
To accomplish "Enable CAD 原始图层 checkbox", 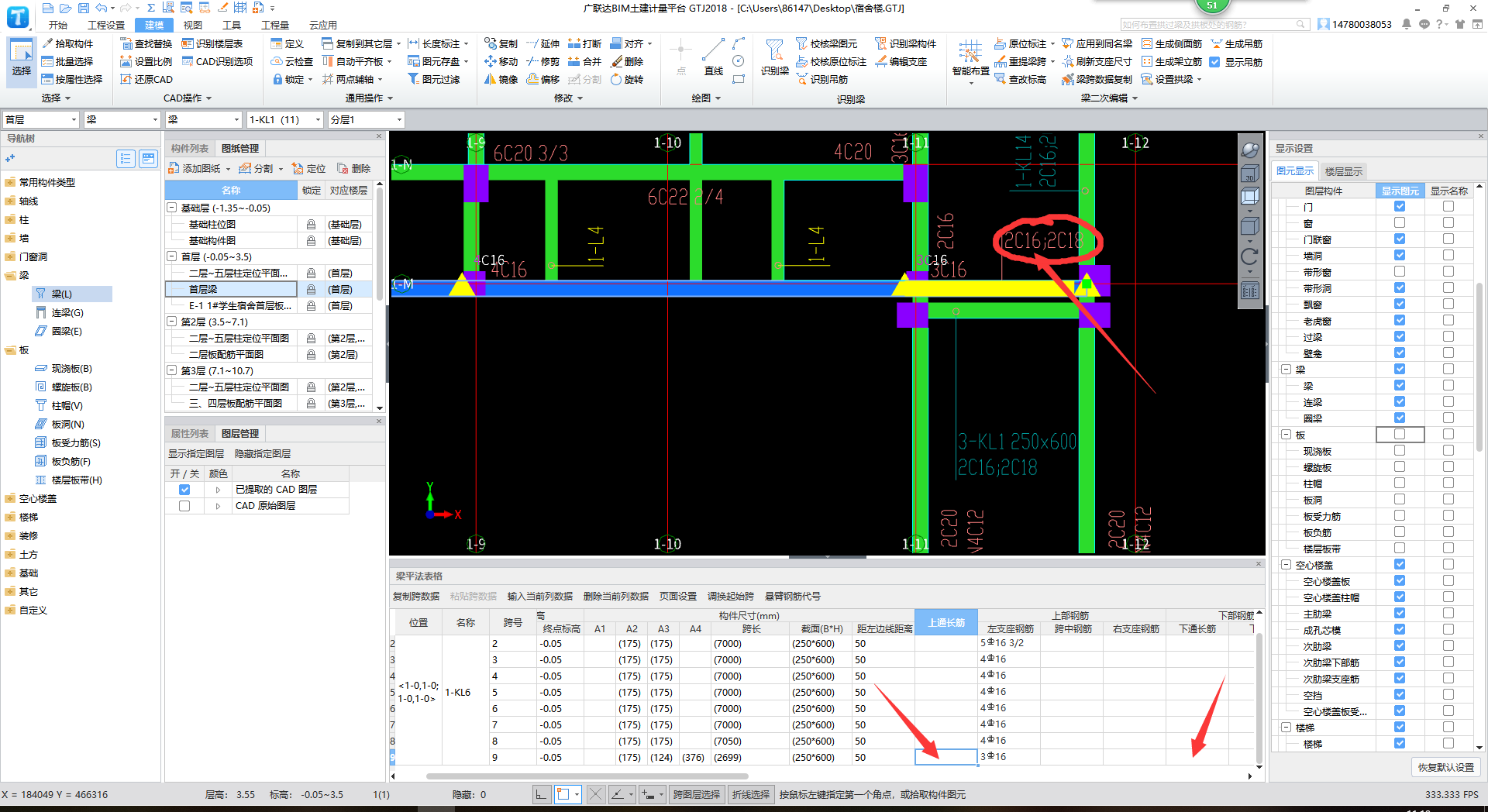I will click(x=184, y=506).
